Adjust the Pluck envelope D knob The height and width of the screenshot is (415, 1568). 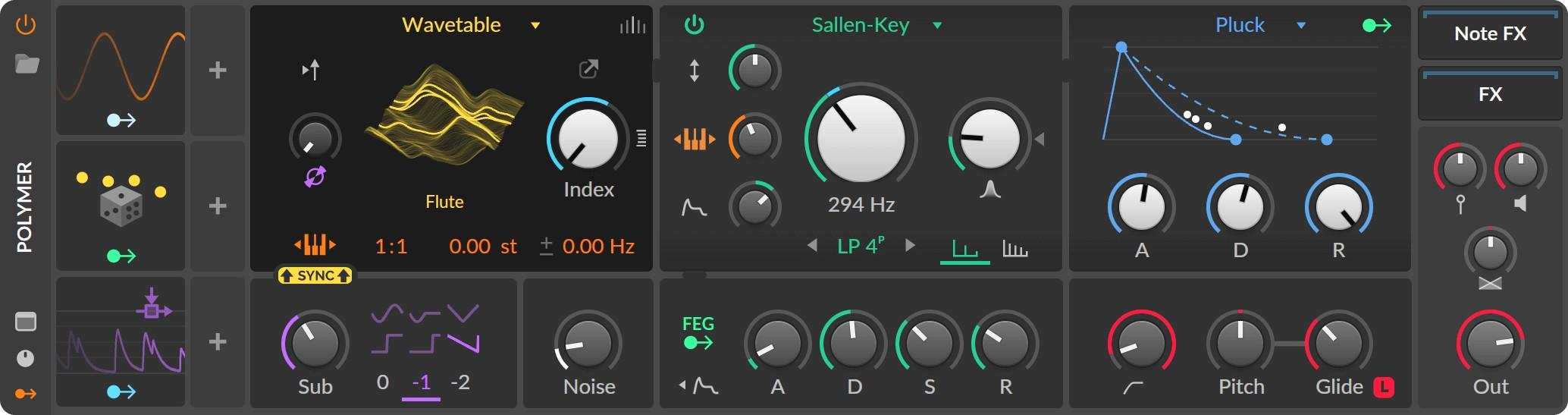(1240, 206)
